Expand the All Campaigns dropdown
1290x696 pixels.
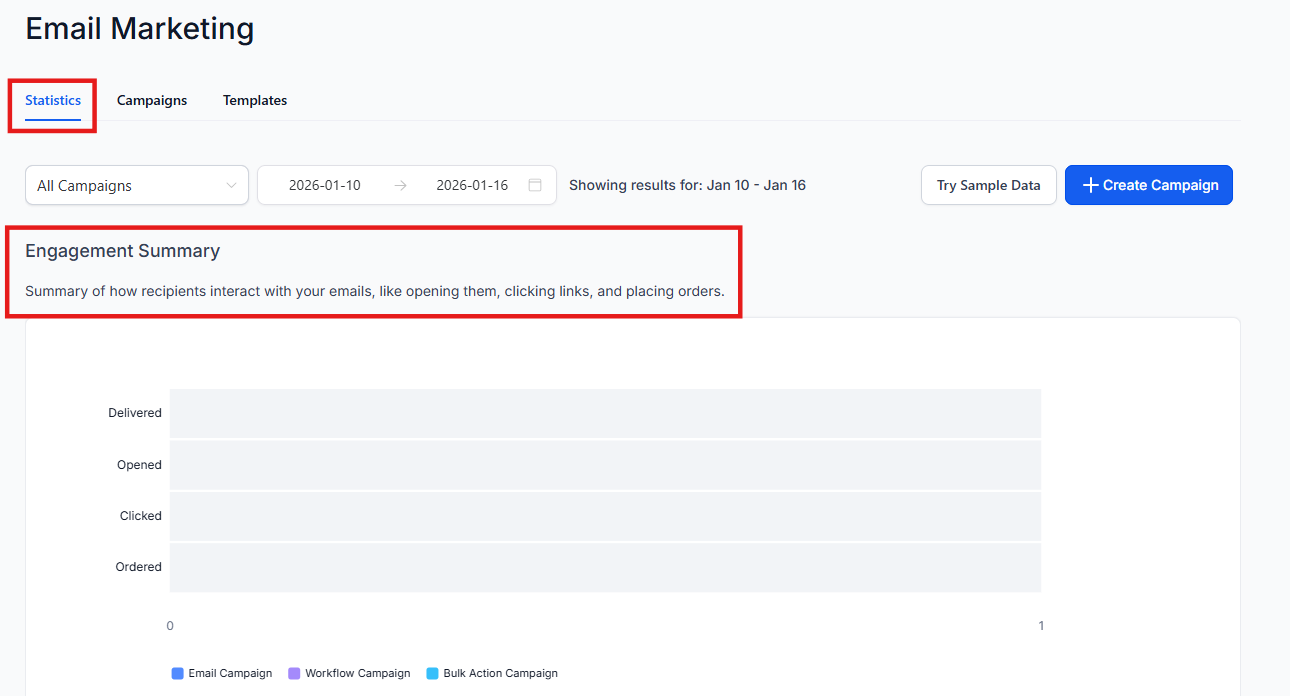pyautogui.click(x=136, y=185)
